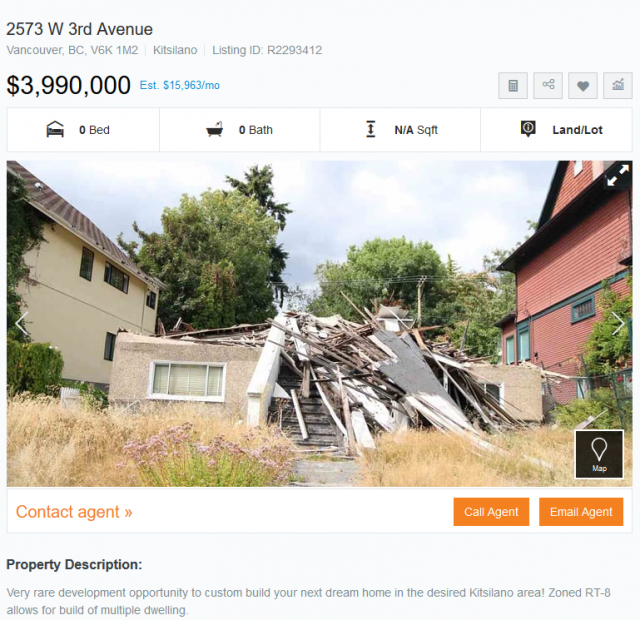Click the square footage height icon

tap(371, 129)
